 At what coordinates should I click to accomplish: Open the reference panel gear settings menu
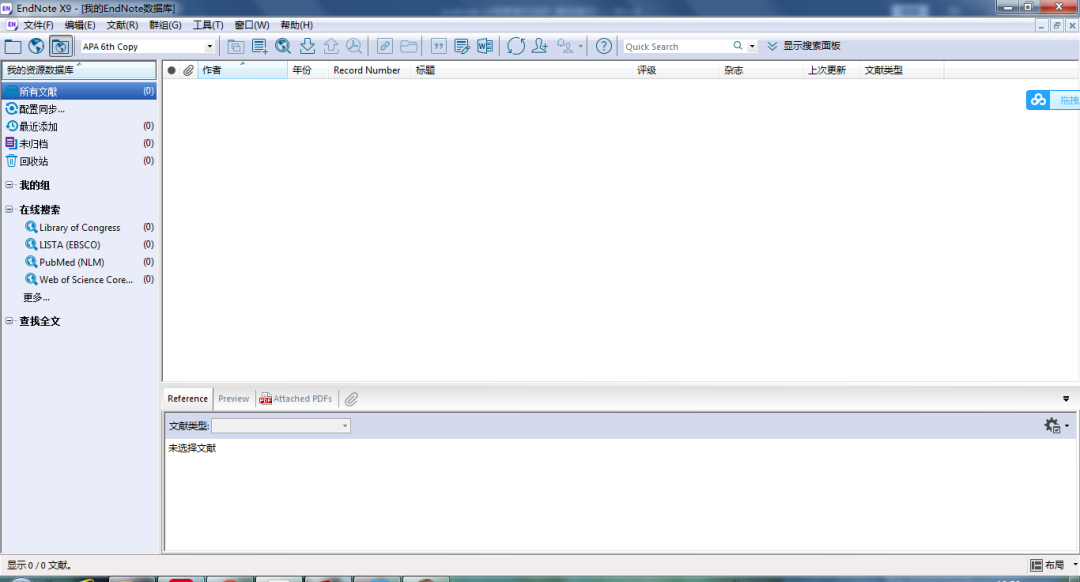[x=1057, y=426]
